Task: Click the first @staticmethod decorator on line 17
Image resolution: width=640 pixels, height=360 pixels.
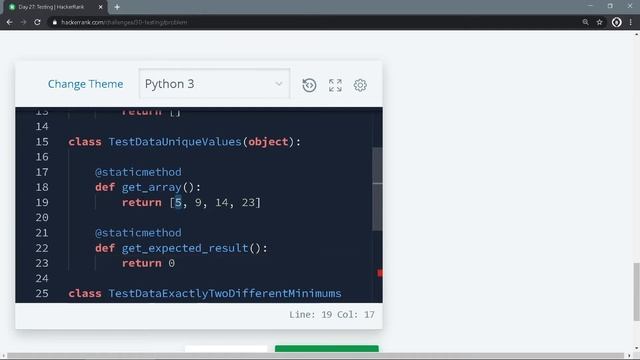Action: [x=138, y=172]
